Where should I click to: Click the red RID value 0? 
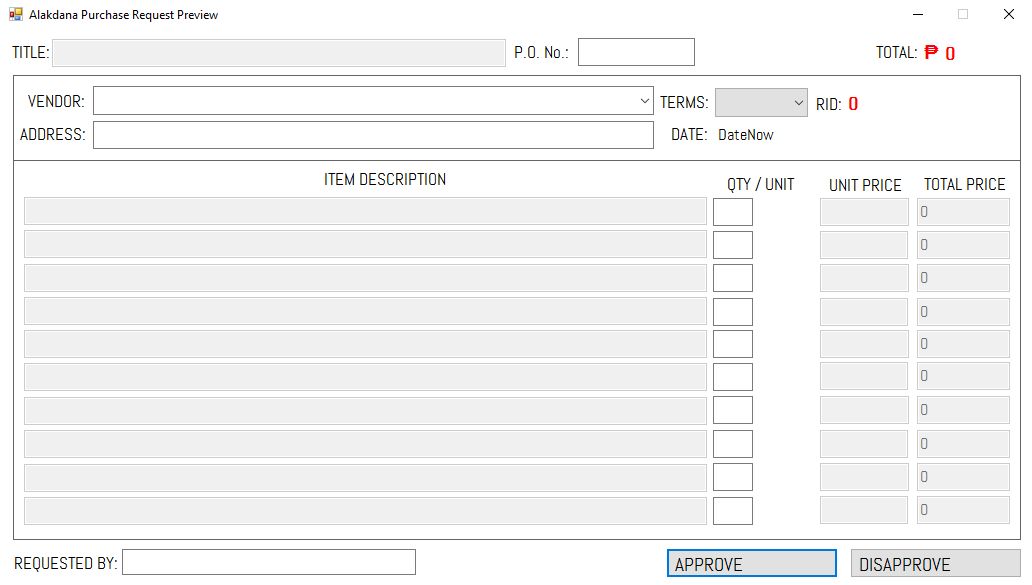click(x=853, y=104)
